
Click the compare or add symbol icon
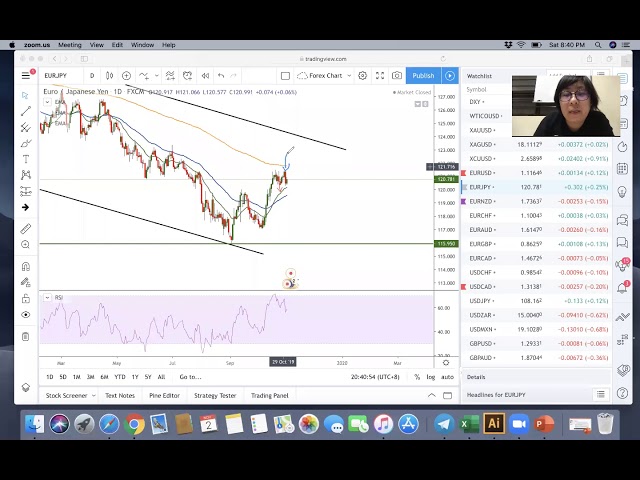click(x=126, y=76)
